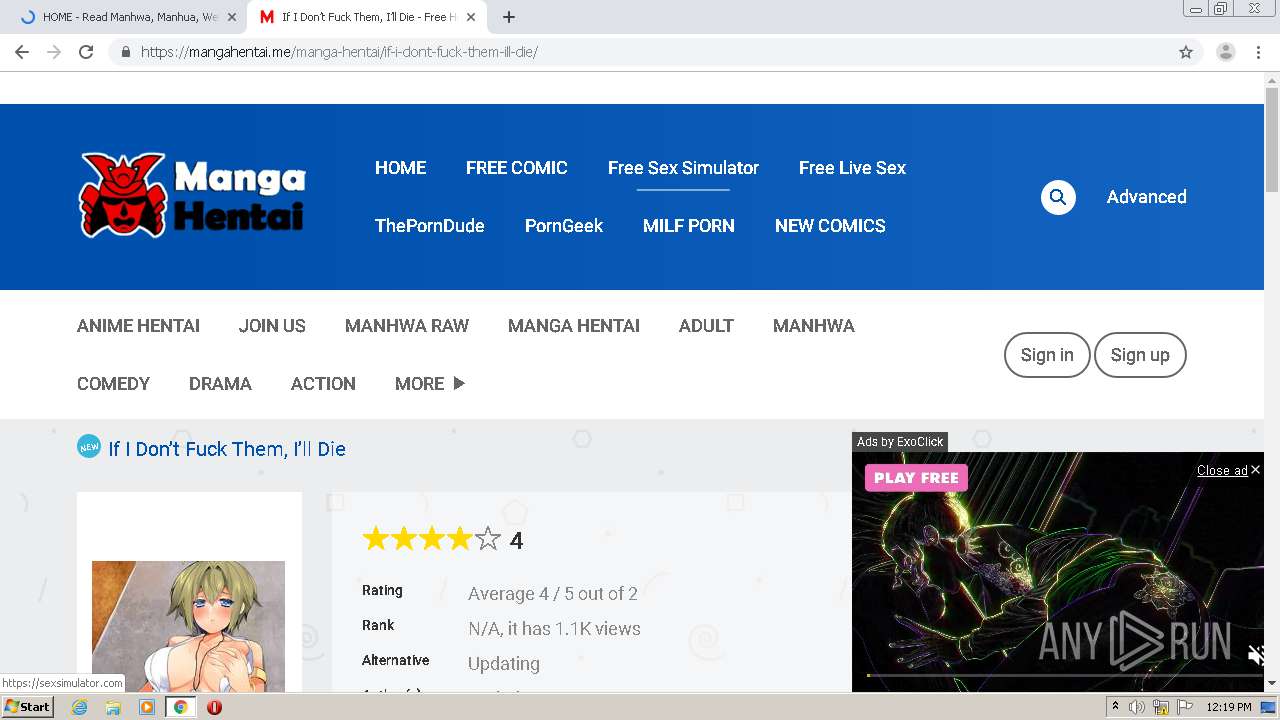
Task: Select the ACTION genre
Action: pos(323,384)
